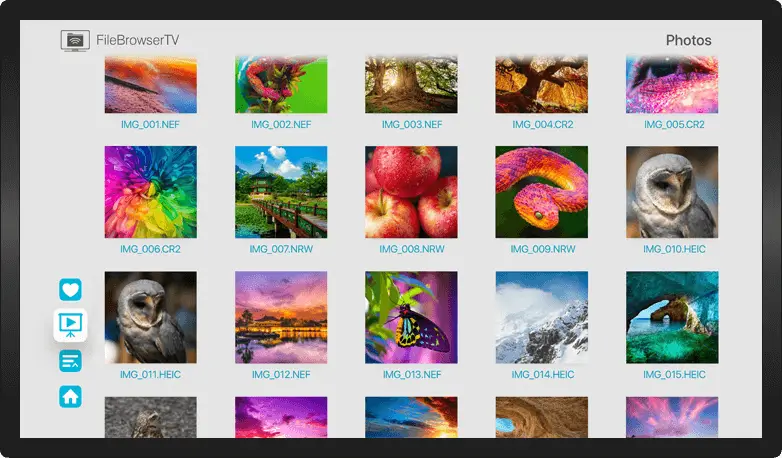Select the IMG_002.NEF file name
782x458 pixels.
[x=281, y=124]
